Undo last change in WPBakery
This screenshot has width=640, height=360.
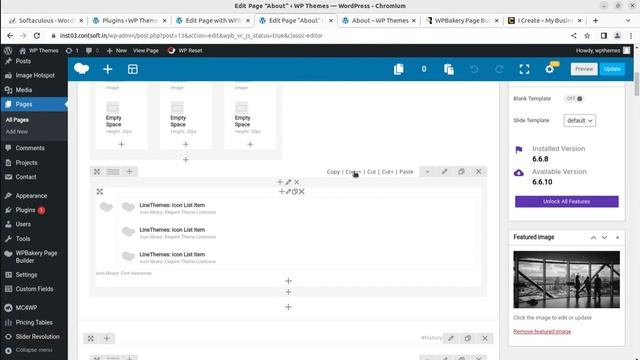(x=474, y=69)
